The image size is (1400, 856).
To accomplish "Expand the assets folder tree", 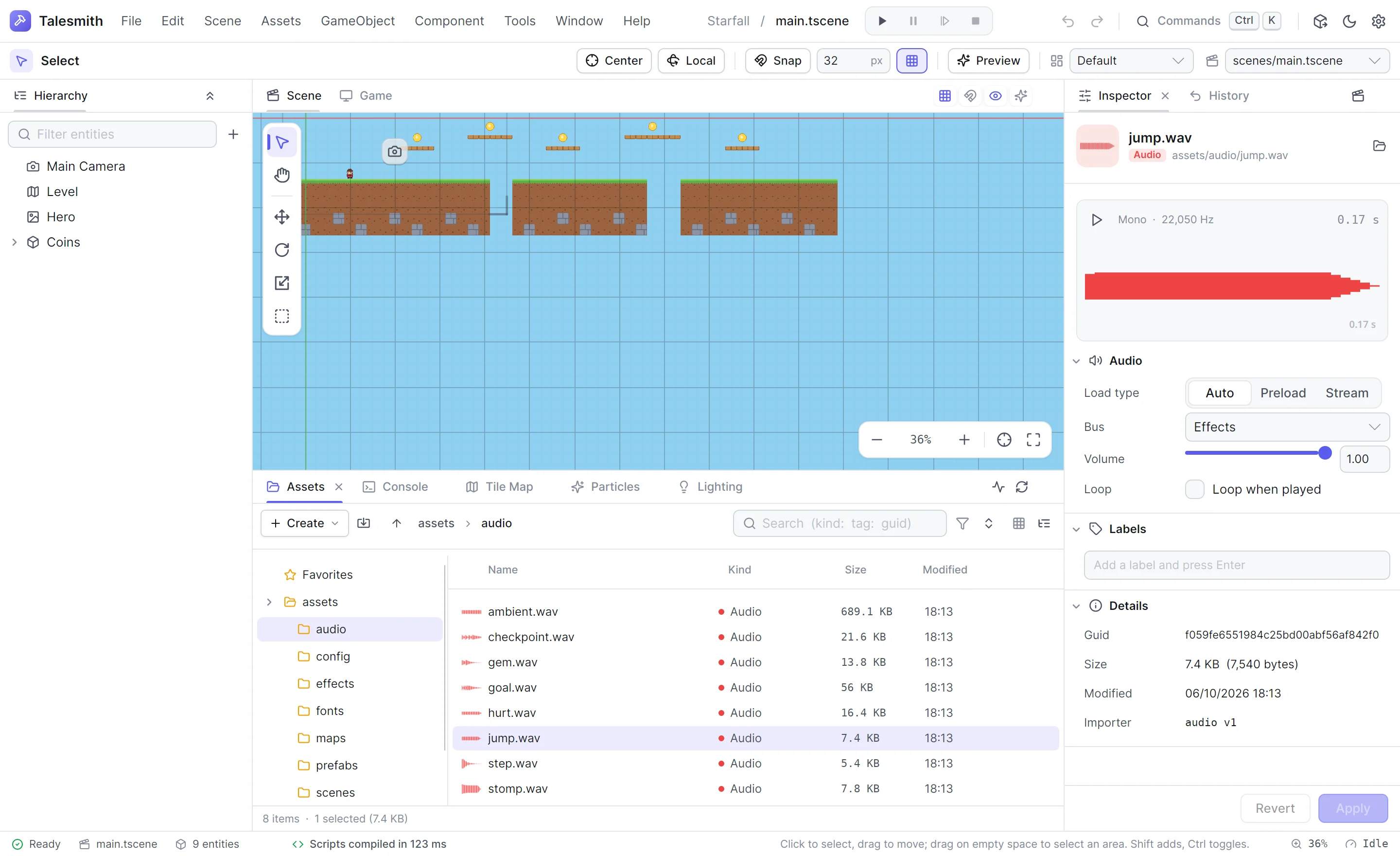I will point(269,601).
